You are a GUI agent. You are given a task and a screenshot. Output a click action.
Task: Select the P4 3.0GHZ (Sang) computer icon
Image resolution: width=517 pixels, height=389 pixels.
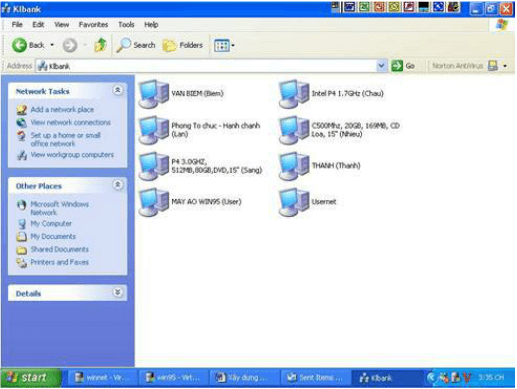pyautogui.click(x=154, y=166)
